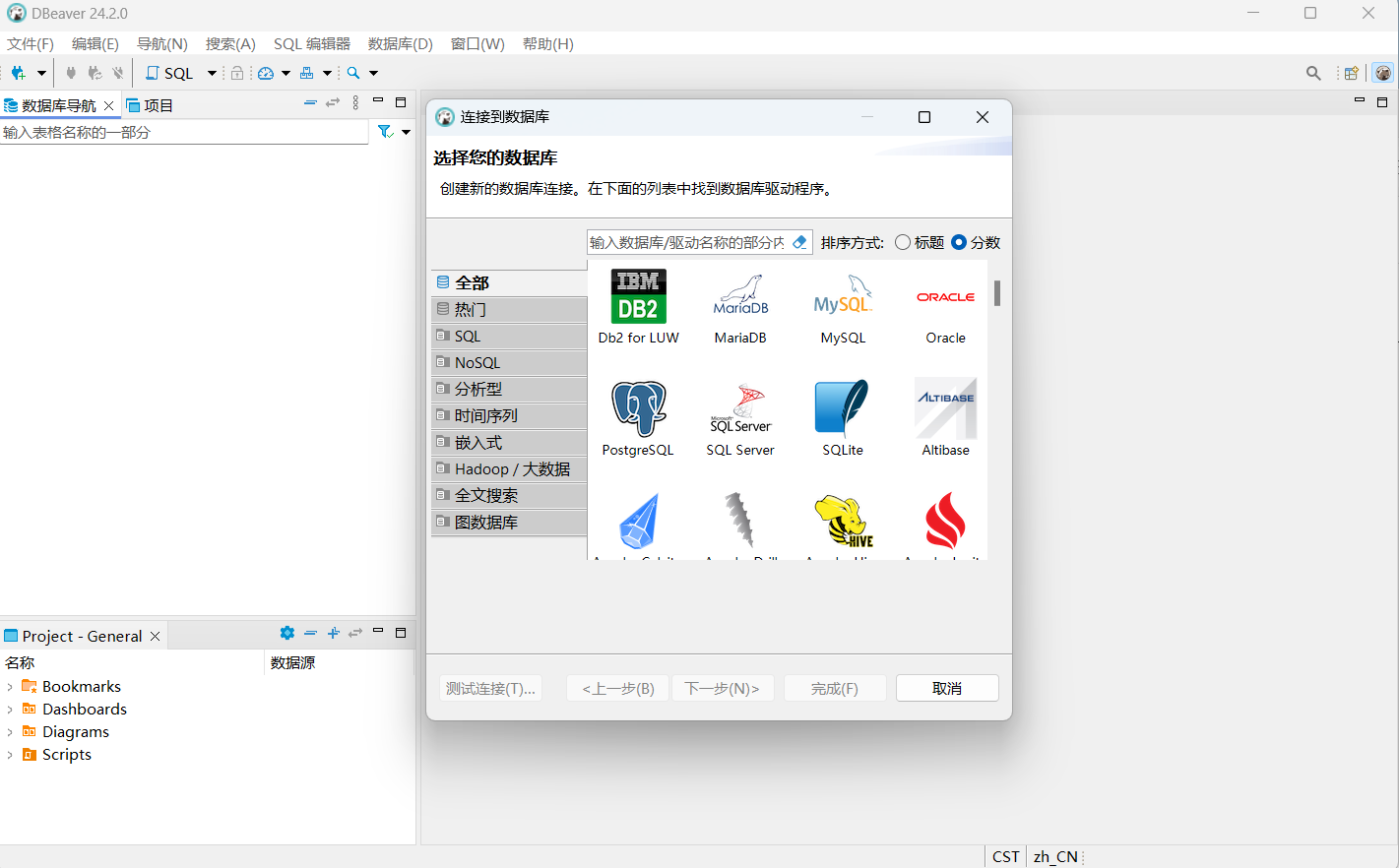Choose the SQLite driver
The width and height of the screenshot is (1399, 868).
843,418
